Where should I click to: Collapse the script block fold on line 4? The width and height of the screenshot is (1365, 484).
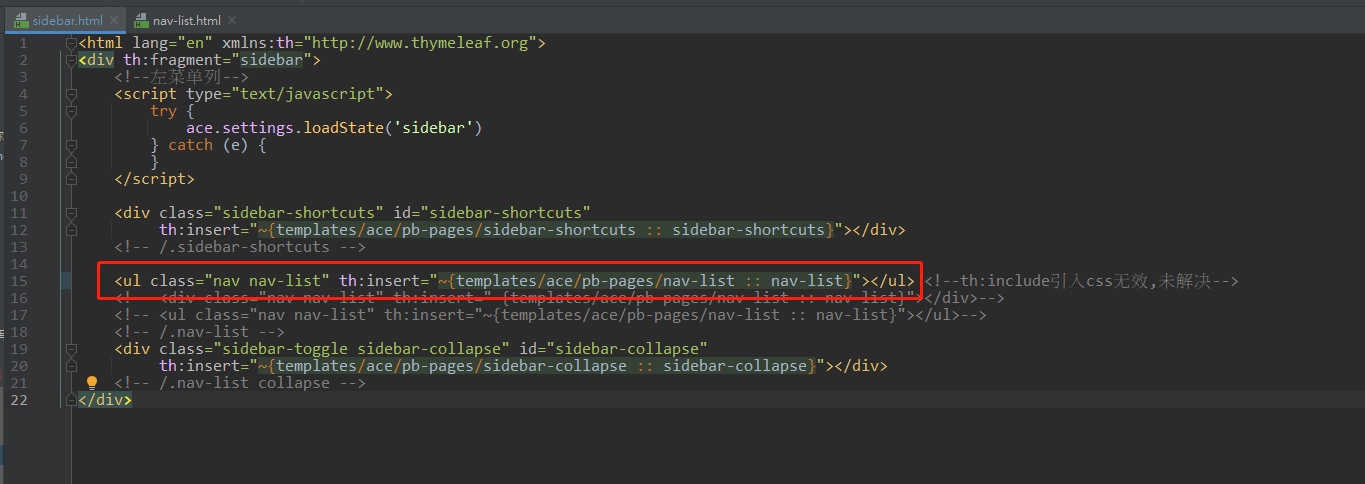pyautogui.click(x=71, y=94)
